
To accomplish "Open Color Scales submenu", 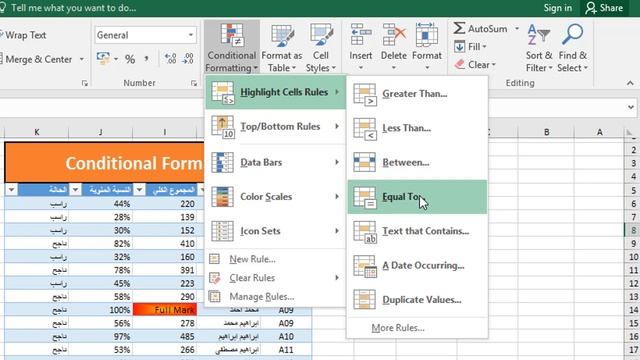I will click(x=276, y=197).
